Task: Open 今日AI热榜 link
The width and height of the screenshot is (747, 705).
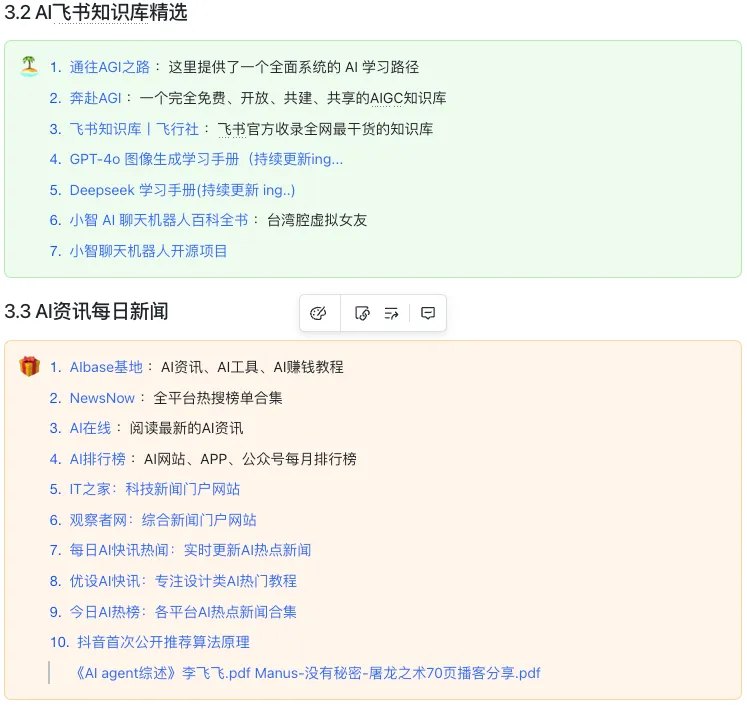Action: tap(183, 612)
